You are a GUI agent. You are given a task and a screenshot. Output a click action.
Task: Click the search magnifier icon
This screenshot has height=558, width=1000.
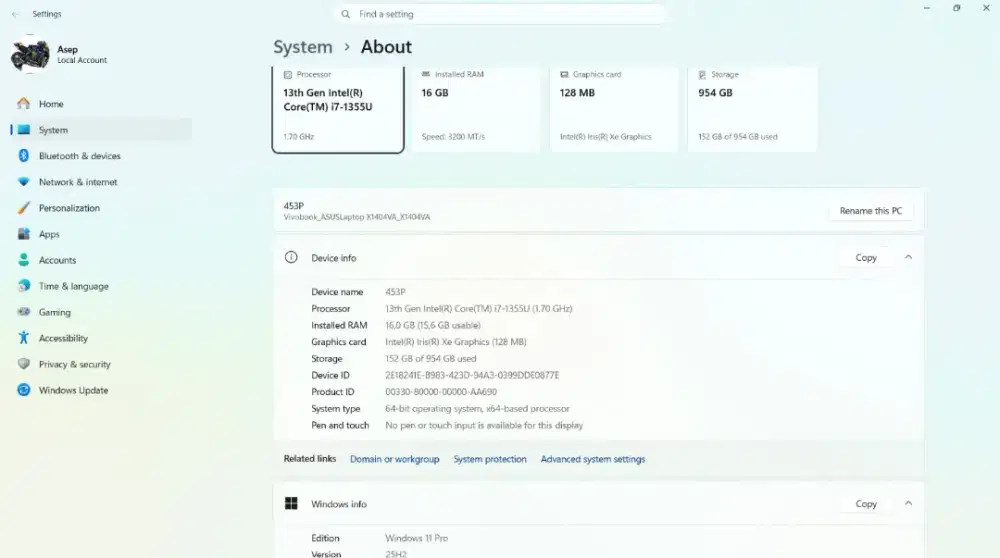(345, 14)
